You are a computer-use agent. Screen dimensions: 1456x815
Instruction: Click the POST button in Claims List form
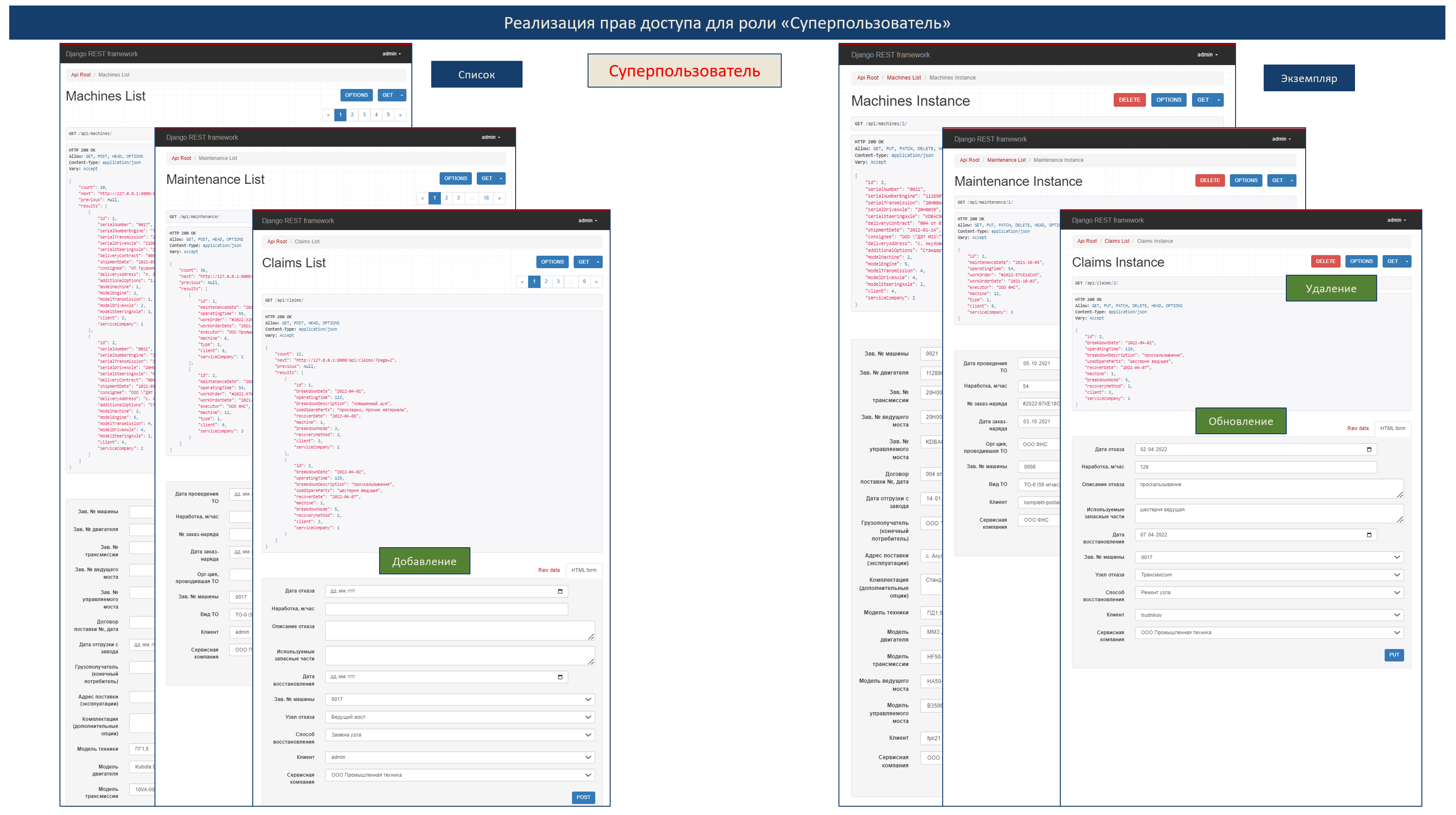583,797
